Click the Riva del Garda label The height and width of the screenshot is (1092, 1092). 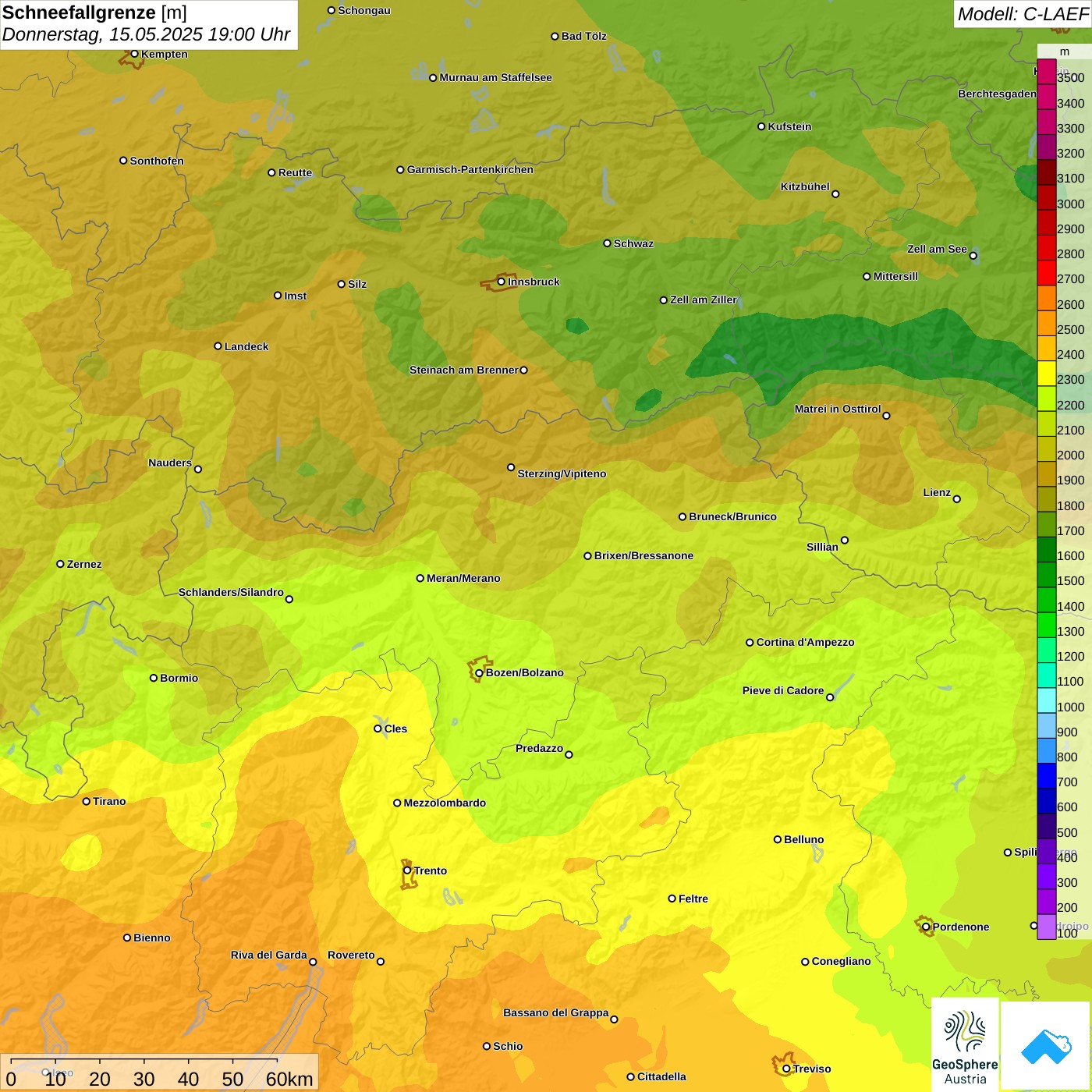click(x=269, y=955)
